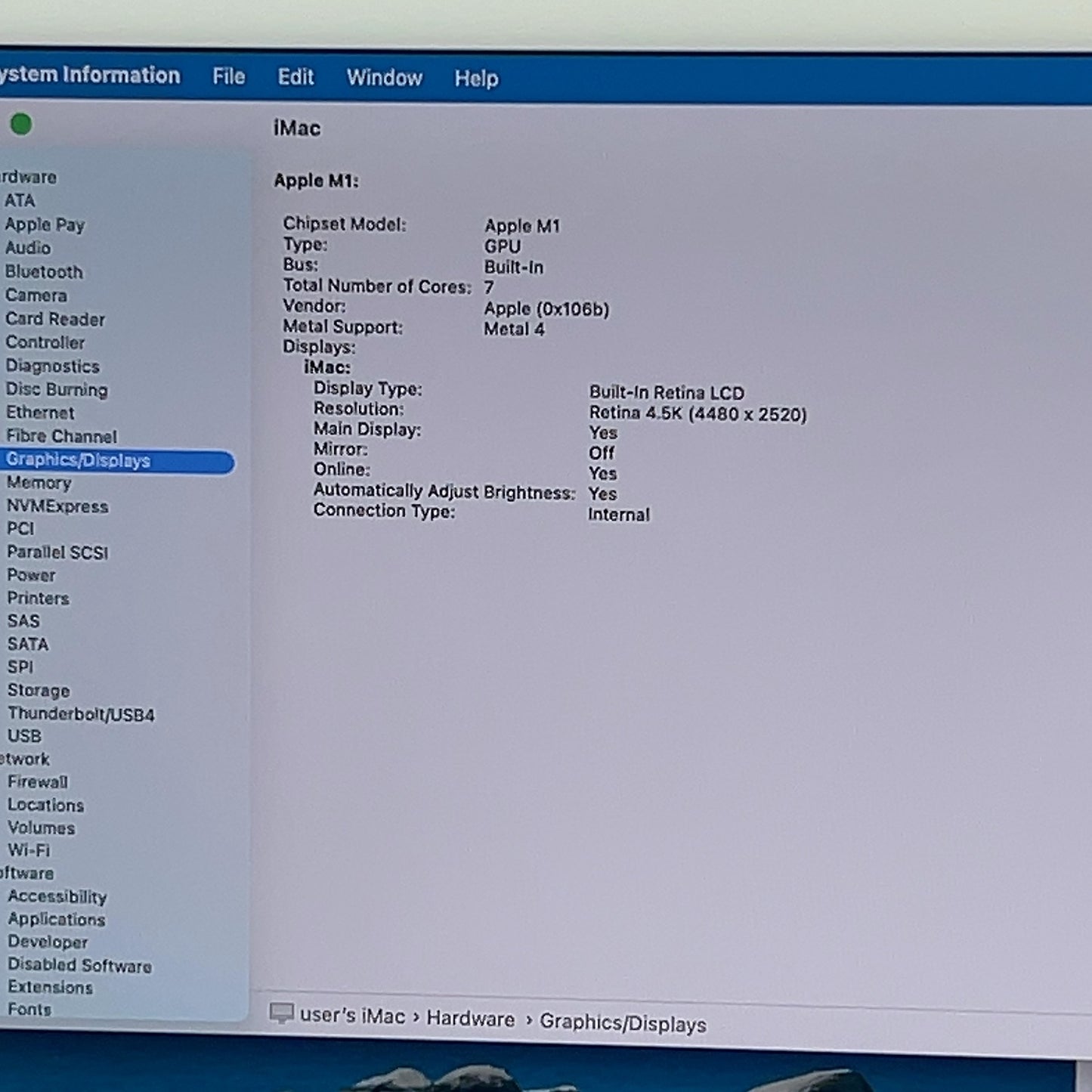Click the green zoom window button

21,124
